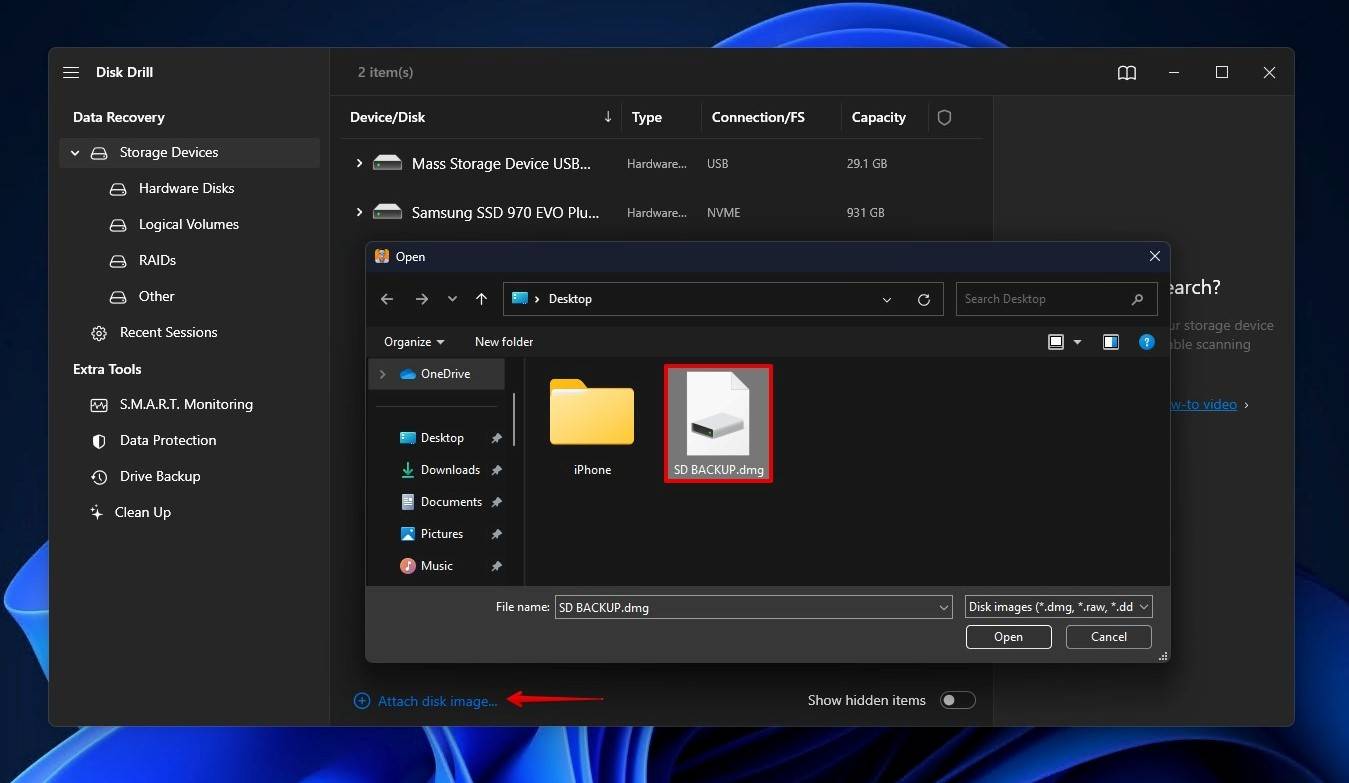Click the Drive Backup clock icon
Viewport: 1349px width, 783px height.
pyautogui.click(x=99, y=477)
